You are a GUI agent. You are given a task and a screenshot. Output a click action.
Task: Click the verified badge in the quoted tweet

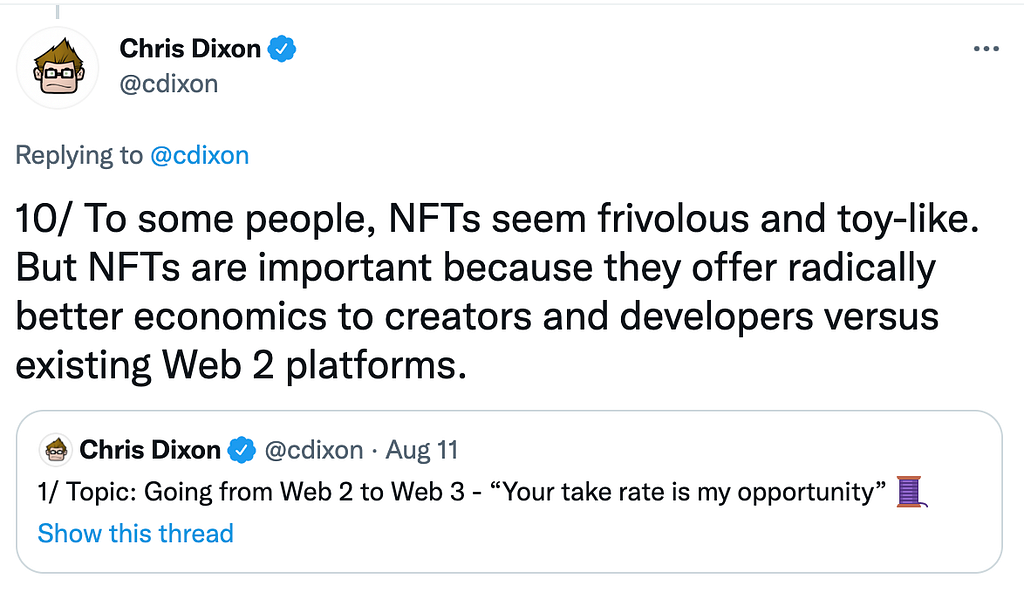pyautogui.click(x=242, y=450)
